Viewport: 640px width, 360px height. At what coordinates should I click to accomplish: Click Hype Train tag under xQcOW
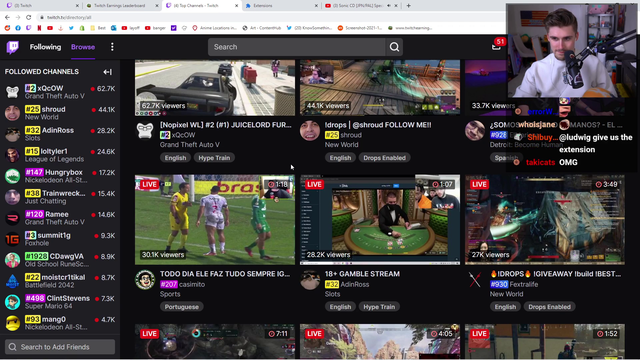(214, 158)
